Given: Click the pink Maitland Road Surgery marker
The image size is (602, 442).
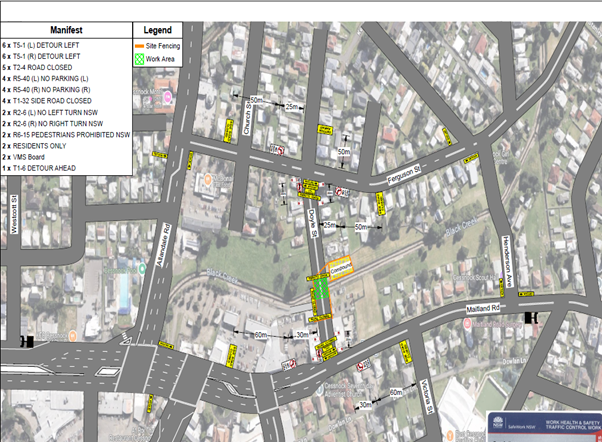Looking at the screenshot, I should [467, 323].
